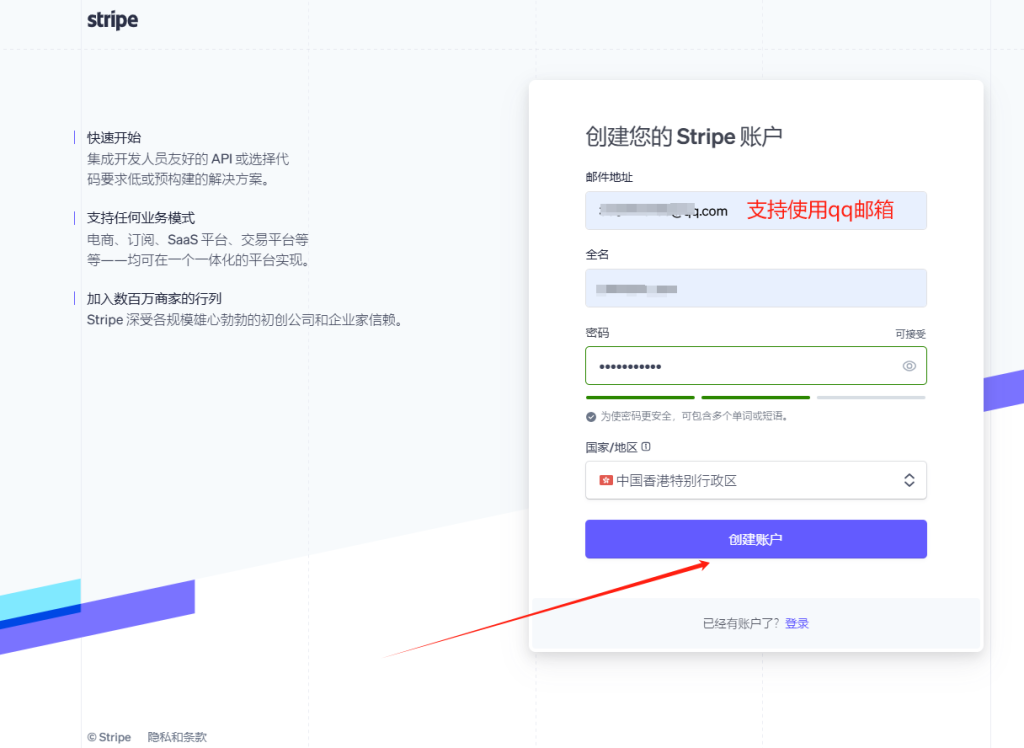Click the eye icon to reveal the password
Viewport: 1024px width, 748px height.
[x=909, y=366]
